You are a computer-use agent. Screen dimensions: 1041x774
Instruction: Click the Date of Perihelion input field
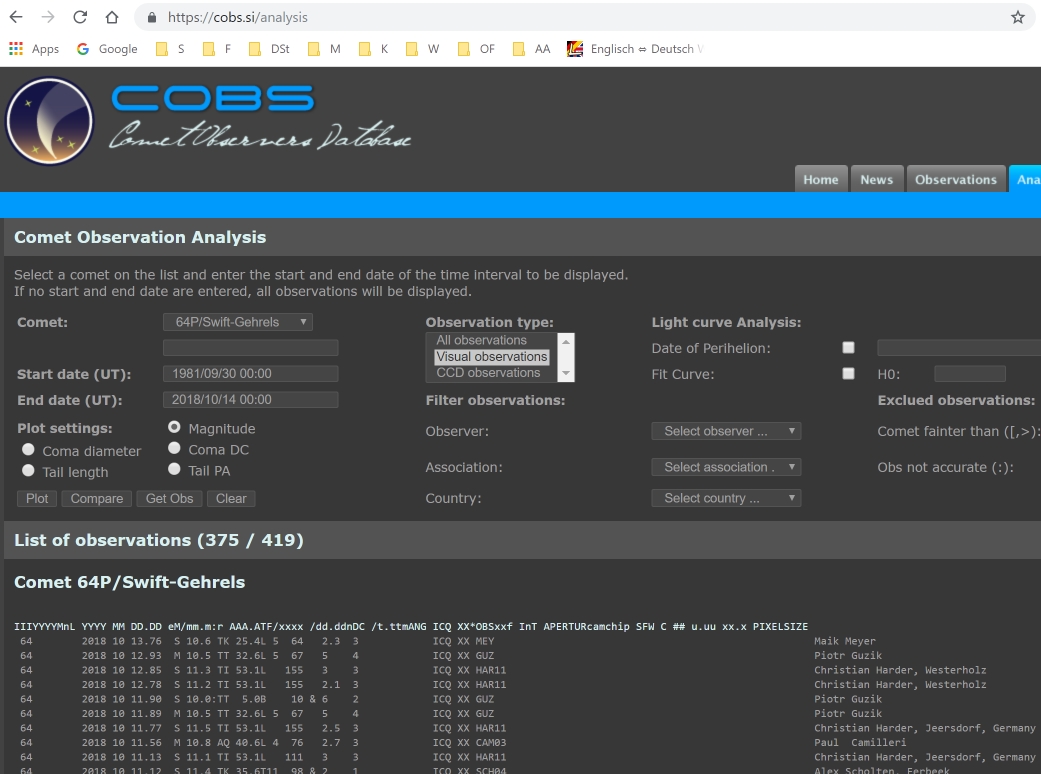click(x=959, y=348)
